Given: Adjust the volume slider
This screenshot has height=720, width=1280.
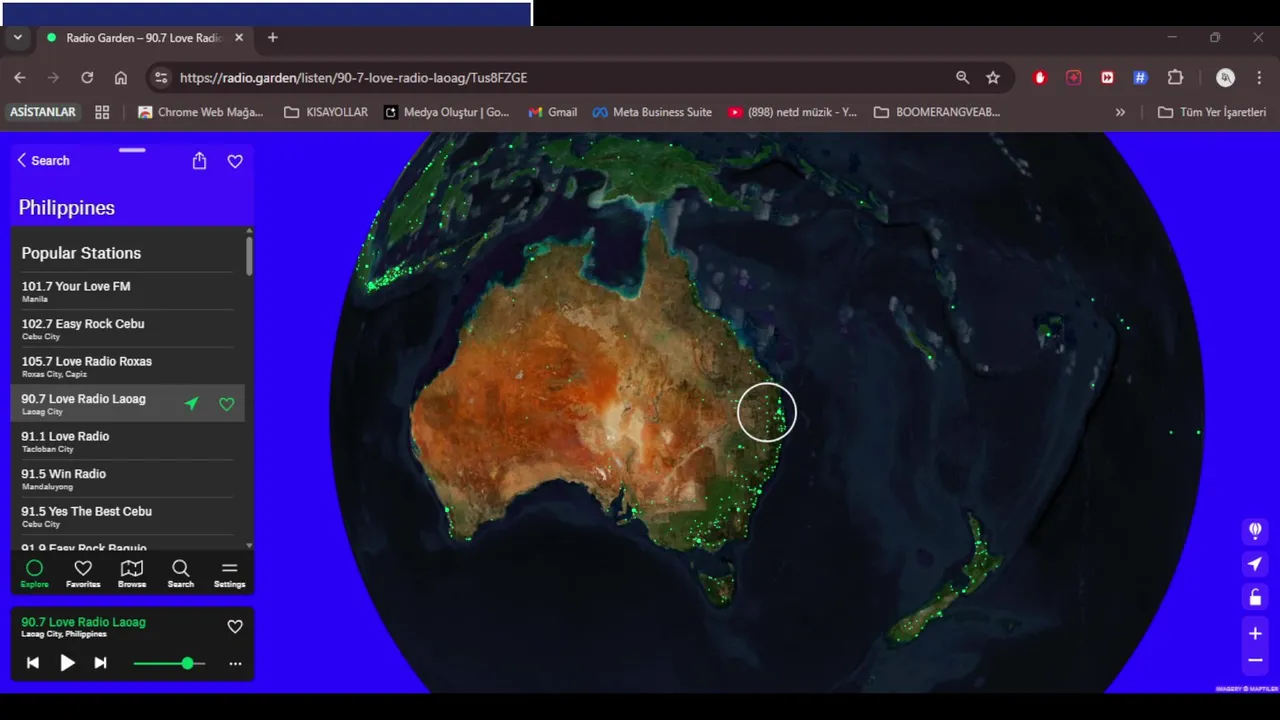Looking at the screenshot, I should coord(169,663).
